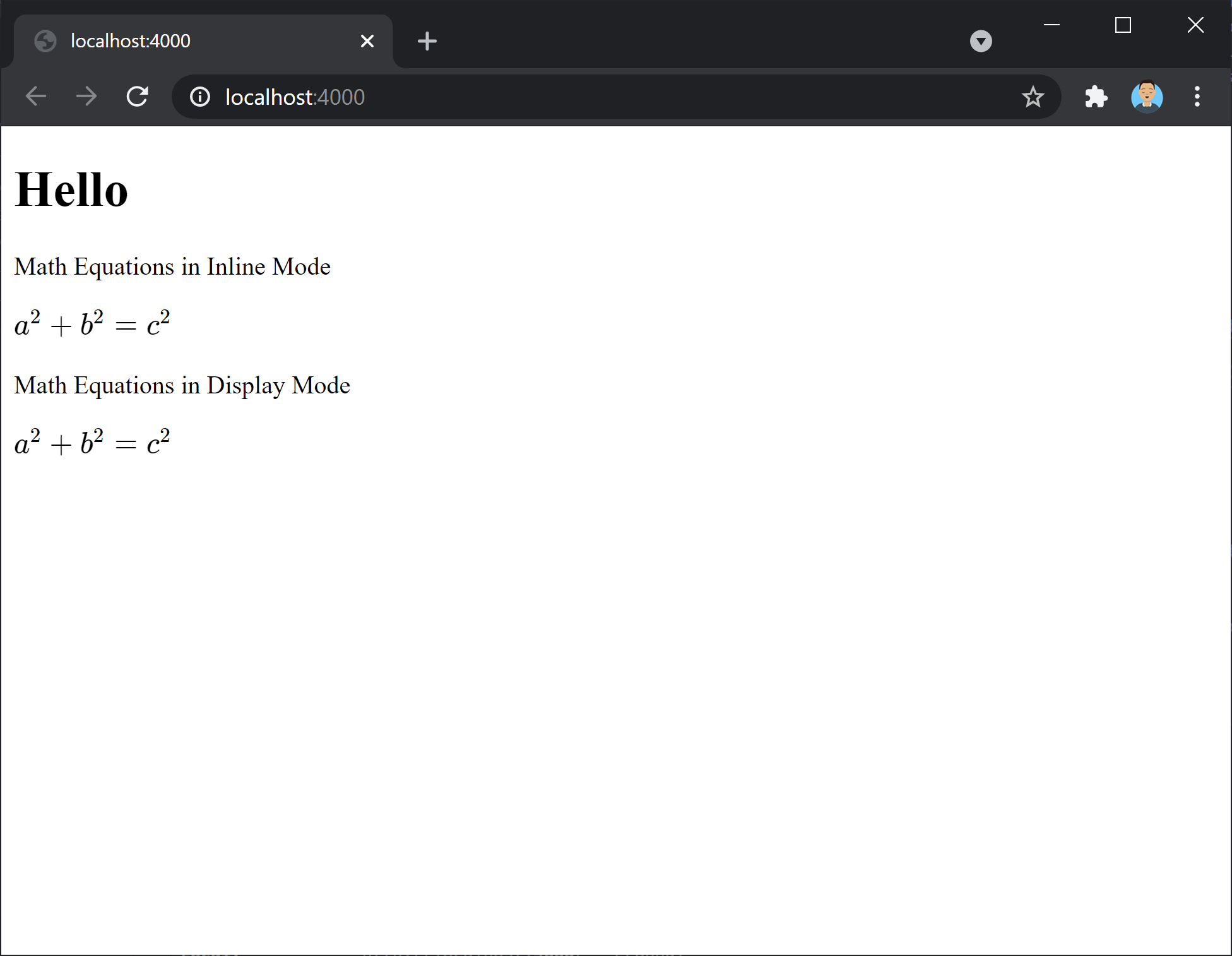Open the tab search dropdown arrow
Screen dimensions: 1232x956
coord(981,40)
